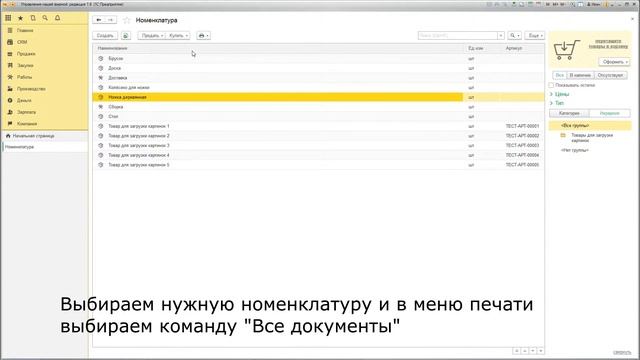Click the свернуть link at bottom right

pyautogui.click(x=622, y=352)
